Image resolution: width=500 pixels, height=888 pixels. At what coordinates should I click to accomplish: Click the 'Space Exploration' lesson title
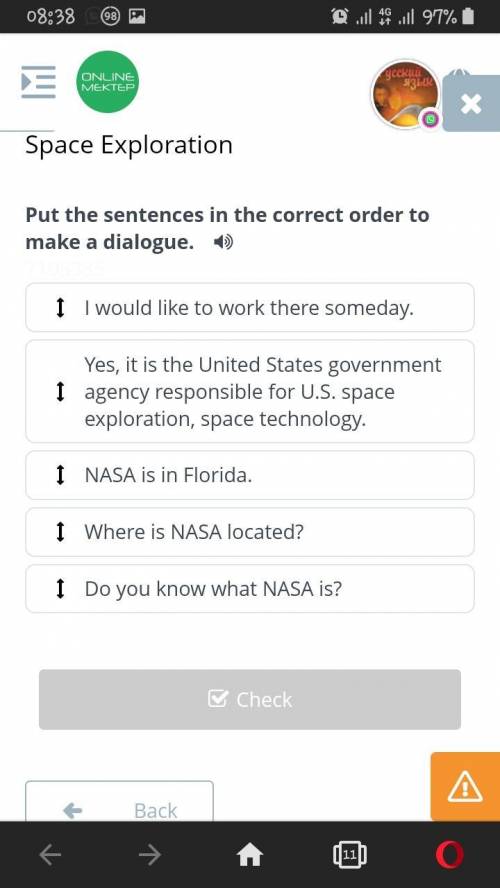pos(129,145)
